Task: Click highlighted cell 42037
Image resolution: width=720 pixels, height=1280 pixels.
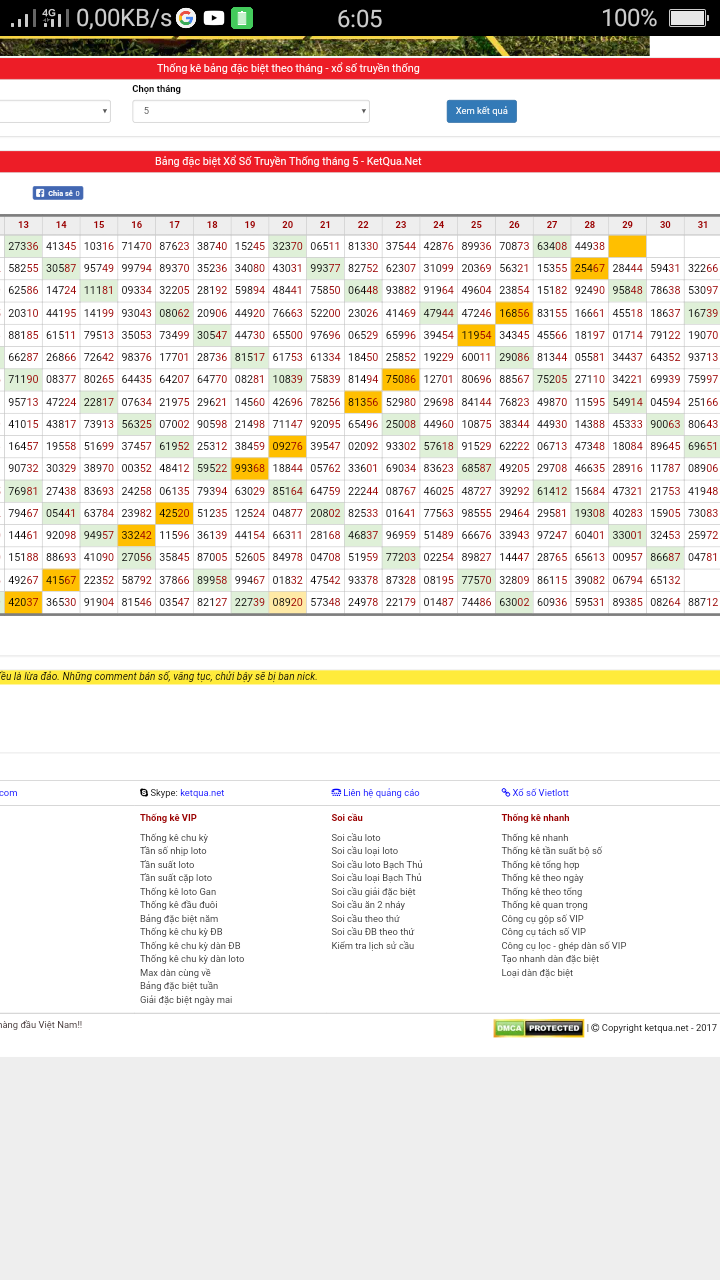Action: 23,602
